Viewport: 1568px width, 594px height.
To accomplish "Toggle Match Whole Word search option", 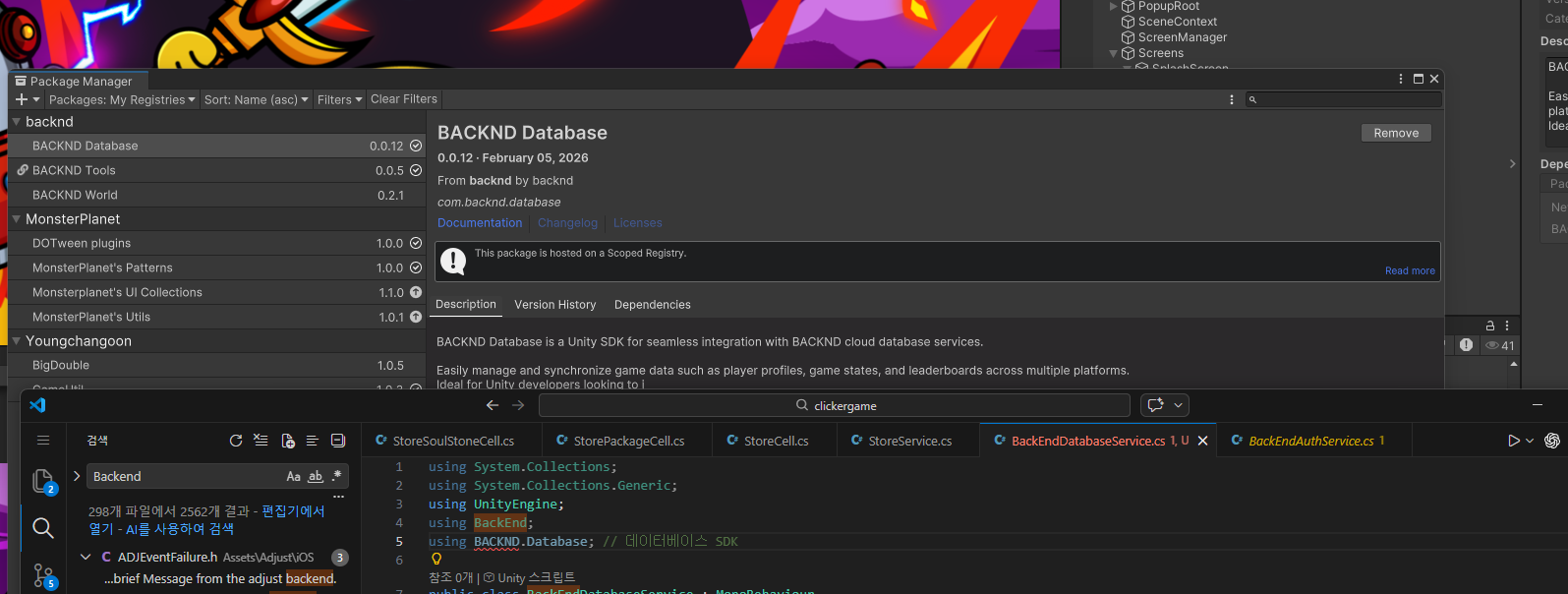I will pos(316,476).
